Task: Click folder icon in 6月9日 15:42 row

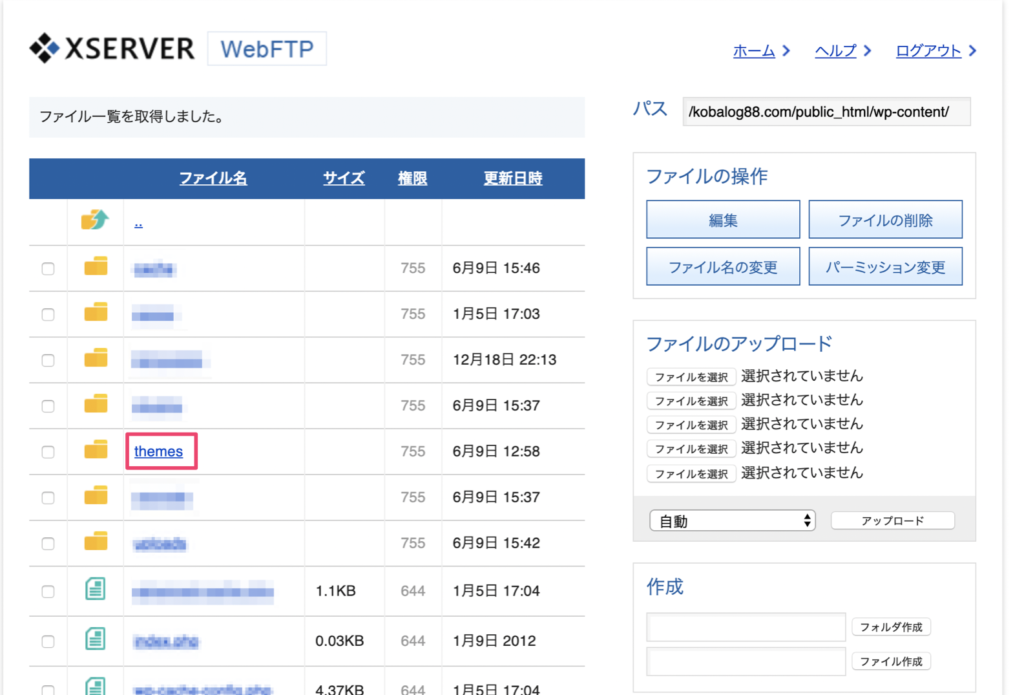Action: tap(95, 541)
